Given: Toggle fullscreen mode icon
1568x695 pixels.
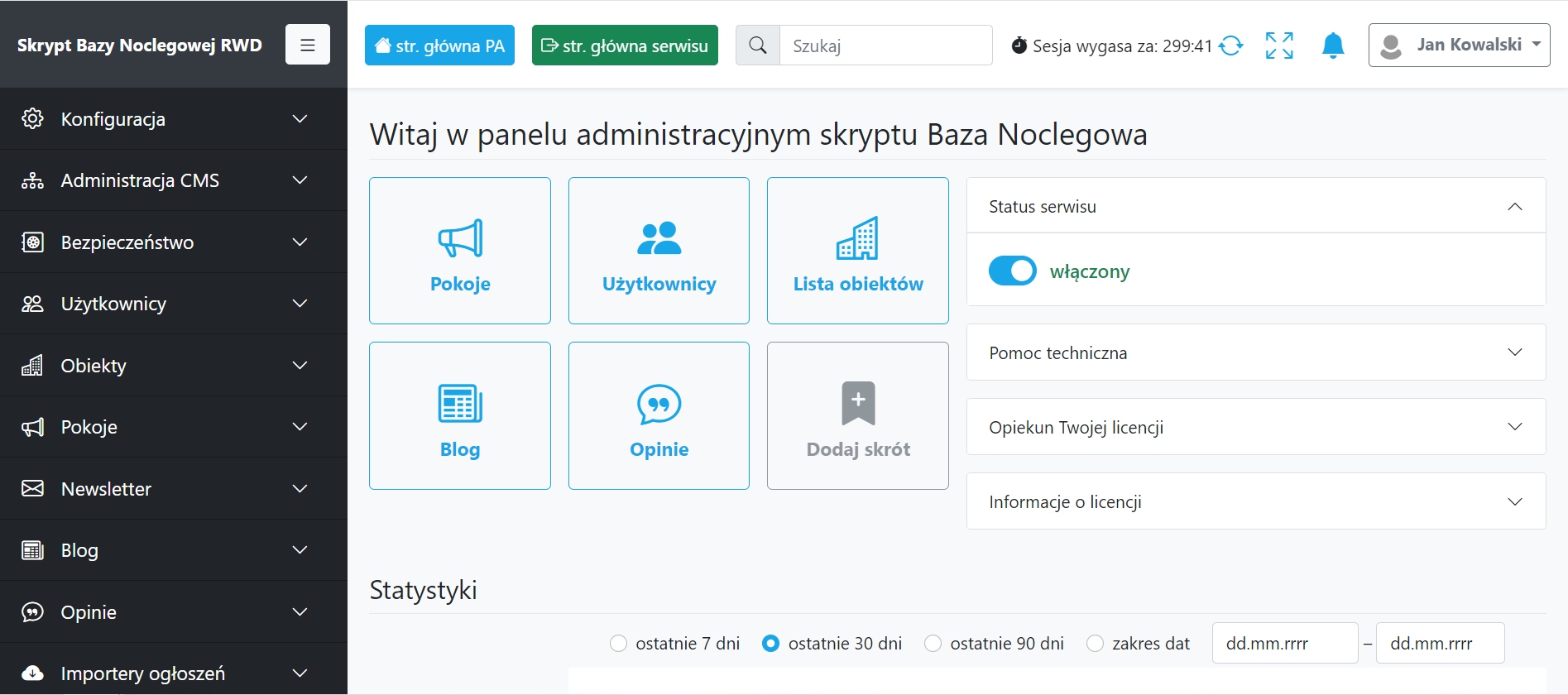Looking at the screenshot, I should point(1279,46).
